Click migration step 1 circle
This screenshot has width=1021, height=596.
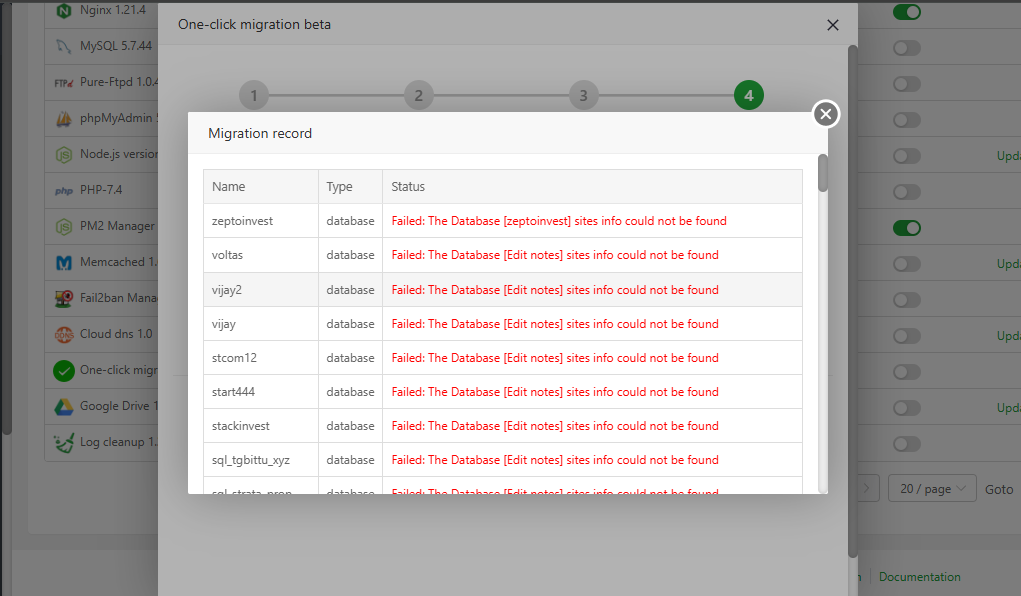(254, 96)
